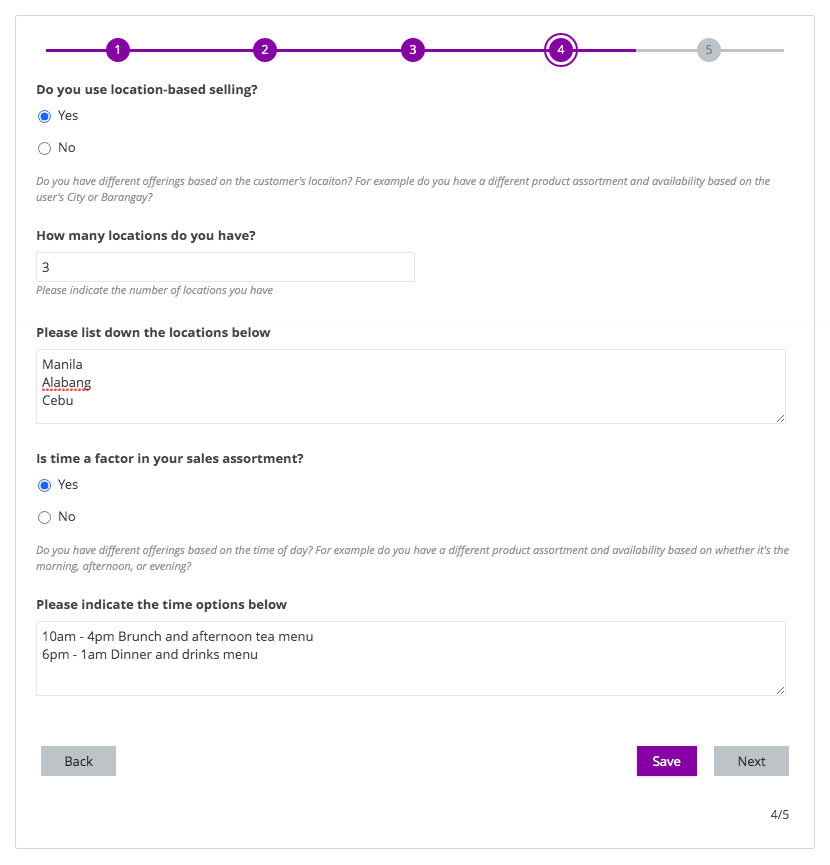The width and height of the screenshot is (830, 865).
Task: Proceed with the Next button
Action: click(x=751, y=761)
